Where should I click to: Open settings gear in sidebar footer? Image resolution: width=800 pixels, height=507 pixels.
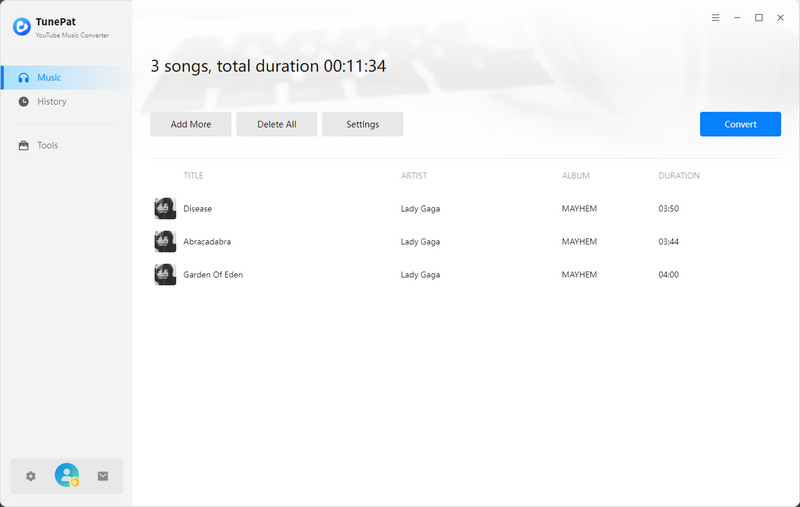31,476
